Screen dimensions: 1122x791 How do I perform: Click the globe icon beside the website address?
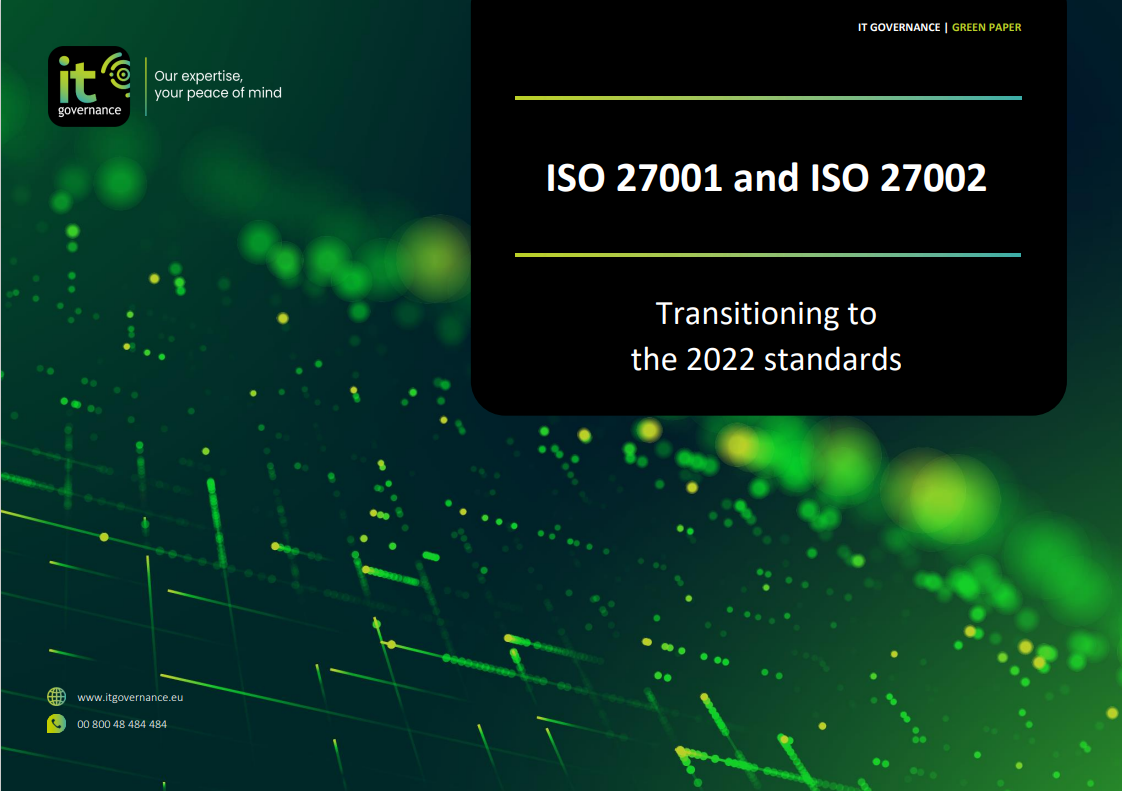click(57, 697)
